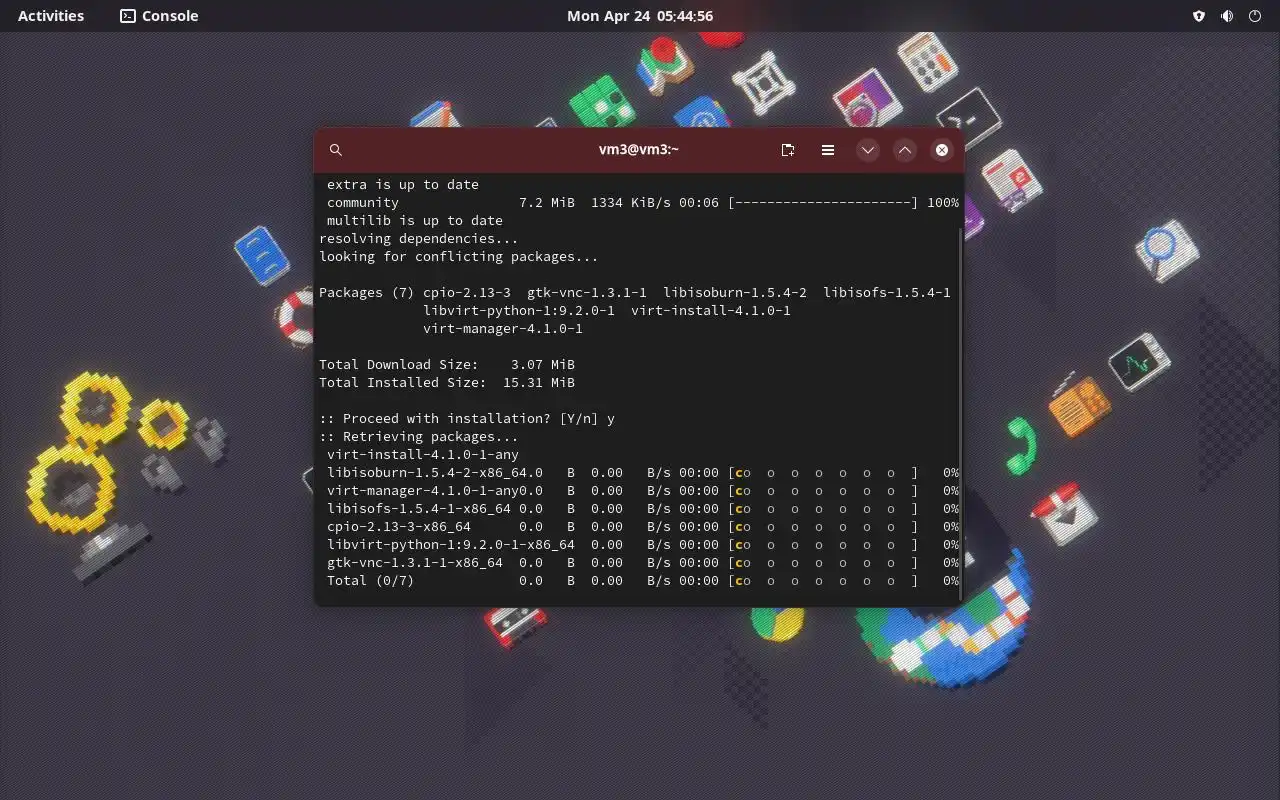
Task: Click the security shield tray icon
Action: 1199,16
